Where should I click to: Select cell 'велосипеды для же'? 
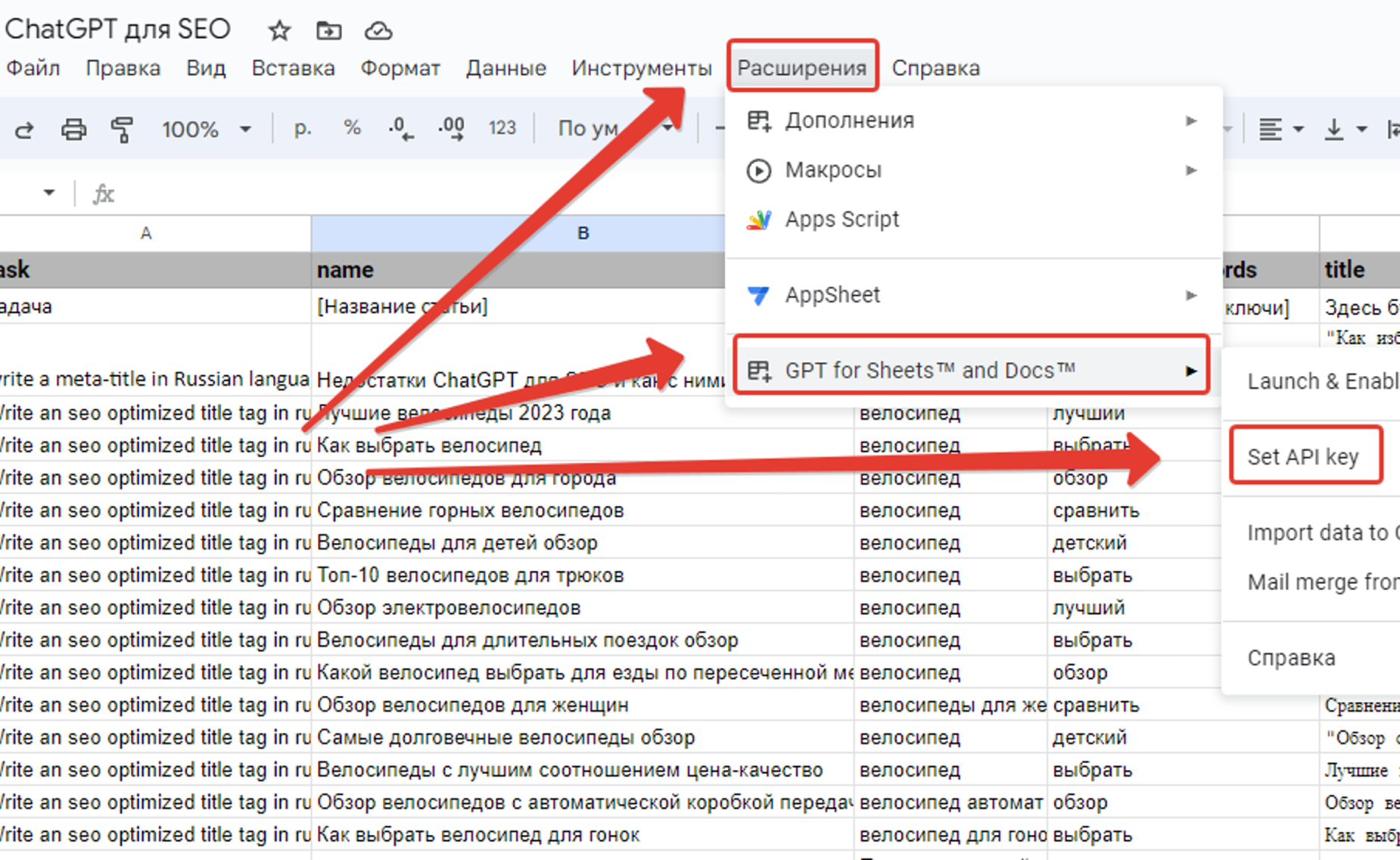[951, 705]
